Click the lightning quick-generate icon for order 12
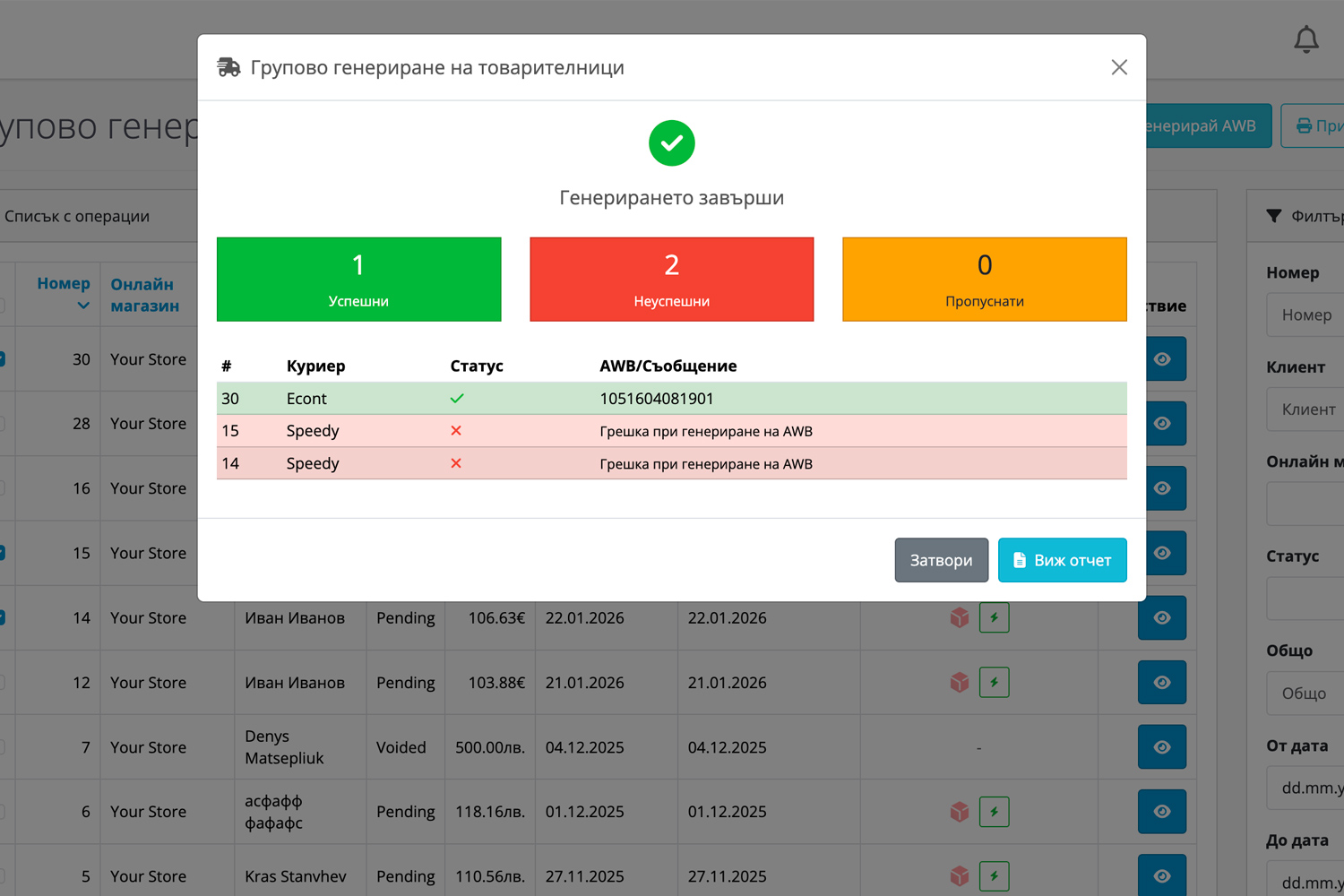 point(994,683)
